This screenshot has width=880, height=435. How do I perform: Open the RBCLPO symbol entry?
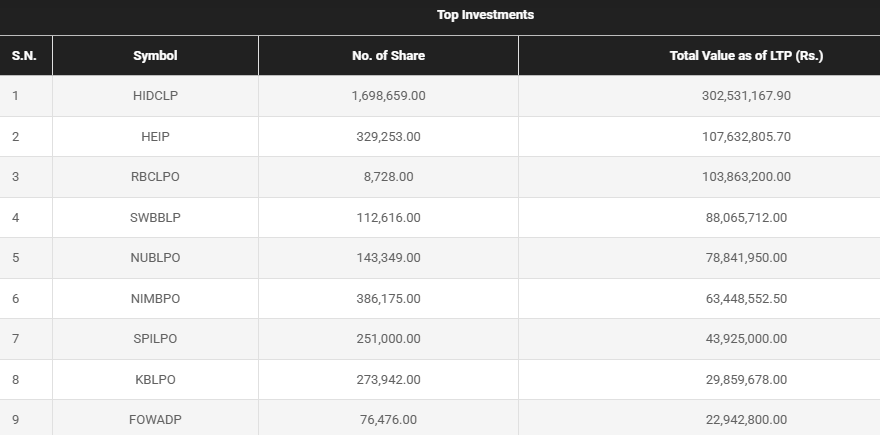click(x=155, y=177)
